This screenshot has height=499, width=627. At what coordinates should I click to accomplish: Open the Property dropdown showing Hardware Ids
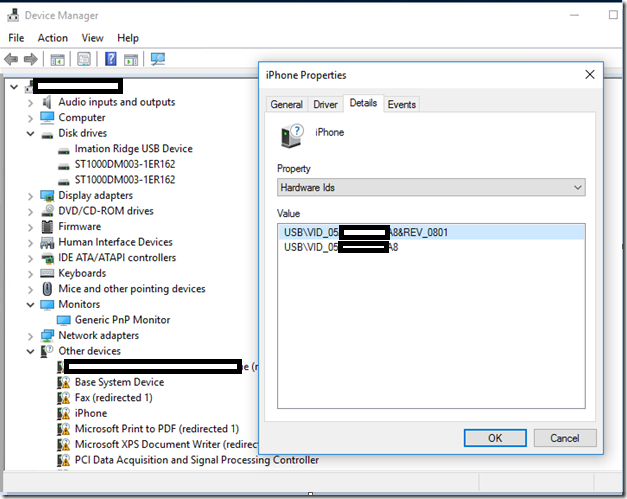coord(431,187)
